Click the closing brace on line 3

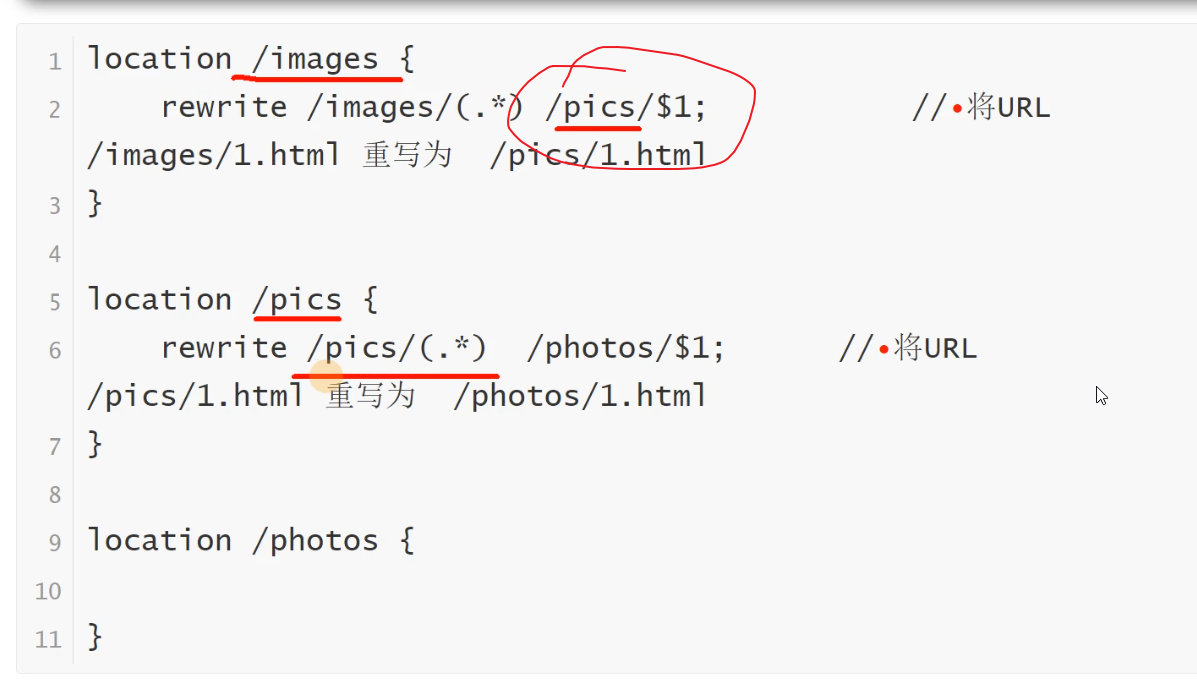(95, 203)
